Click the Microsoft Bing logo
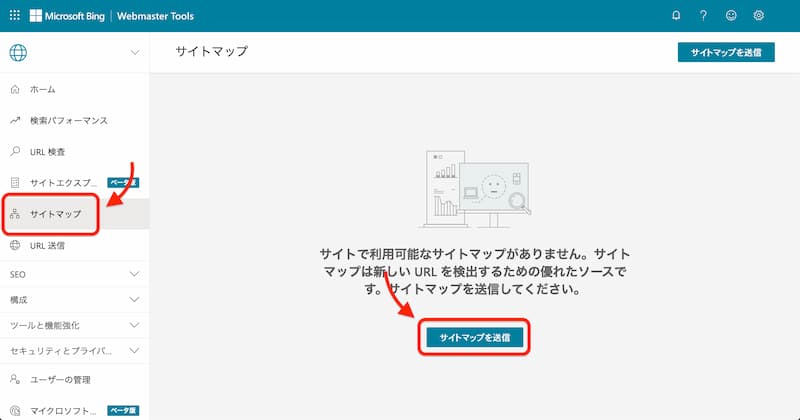 (67, 16)
